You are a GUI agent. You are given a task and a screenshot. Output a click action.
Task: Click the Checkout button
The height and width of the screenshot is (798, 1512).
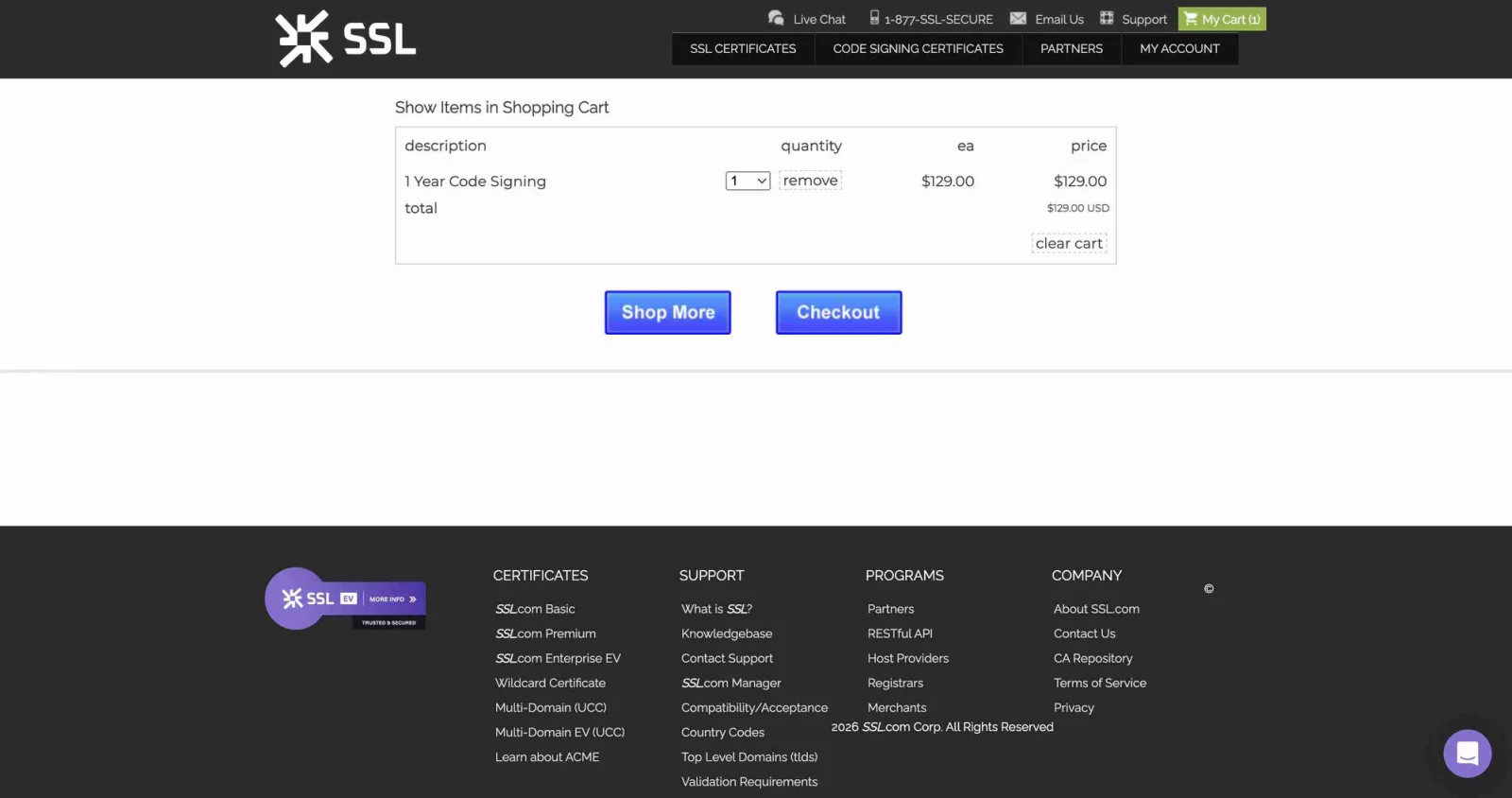[x=839, y=313]
